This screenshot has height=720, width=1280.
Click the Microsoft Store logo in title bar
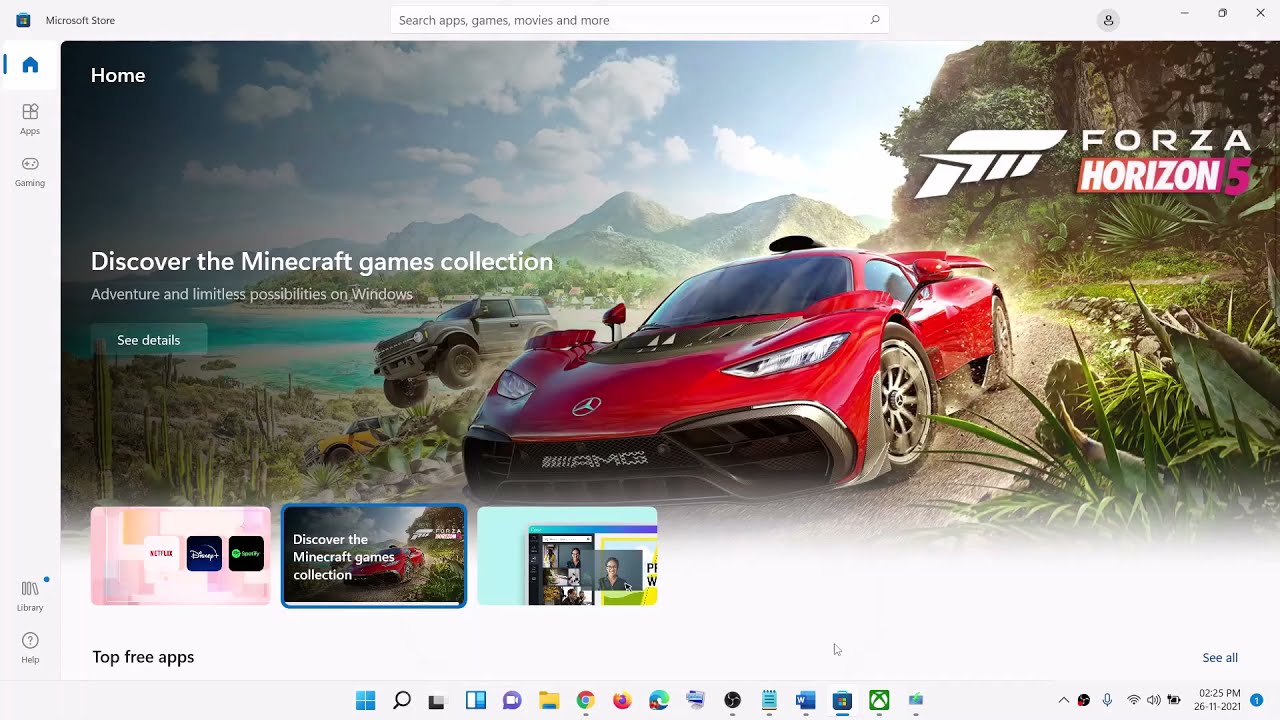(23, 20)
